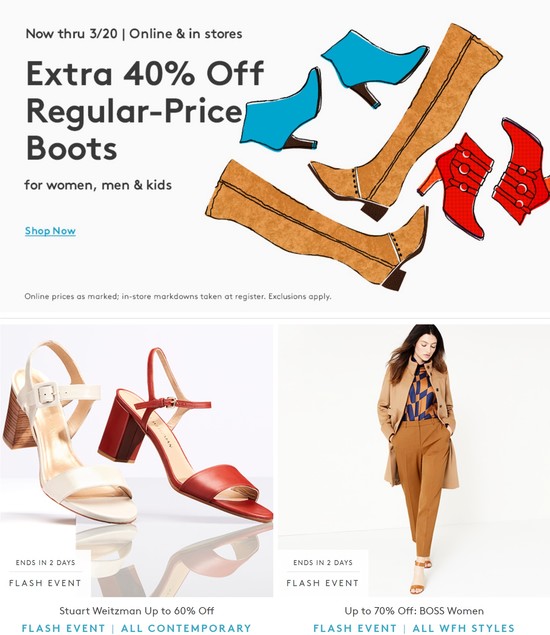This screenshot has width=550, height=635.
Task: Click Up to 70% Off: BOSS Women title
Action: click(x=414, y=611)
